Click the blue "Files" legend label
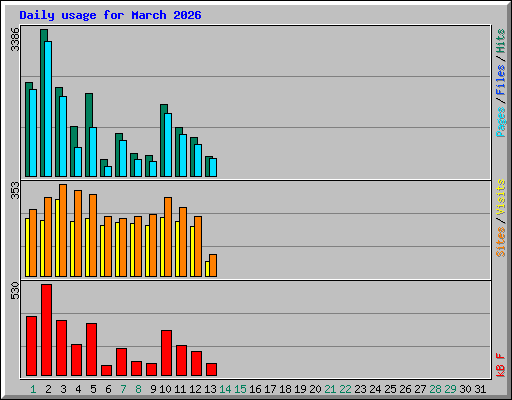The width and height of the screenshot is (512, 400). (500, 80)
